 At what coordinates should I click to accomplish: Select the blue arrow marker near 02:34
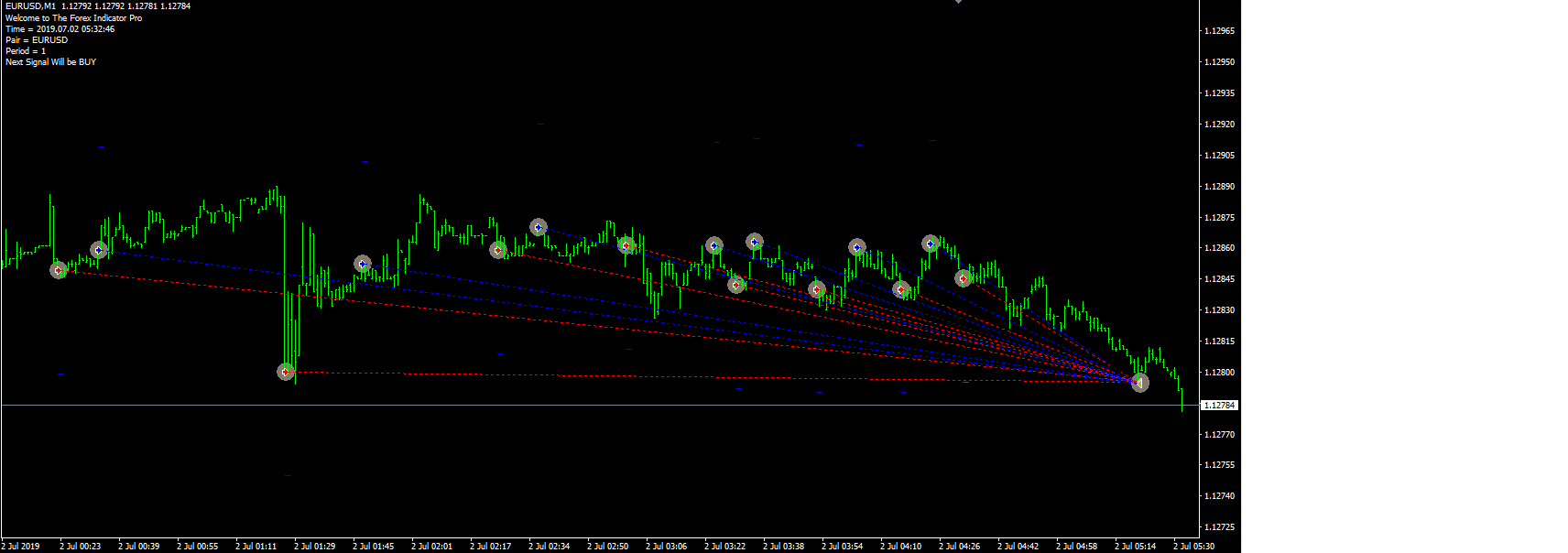(539, 227)
